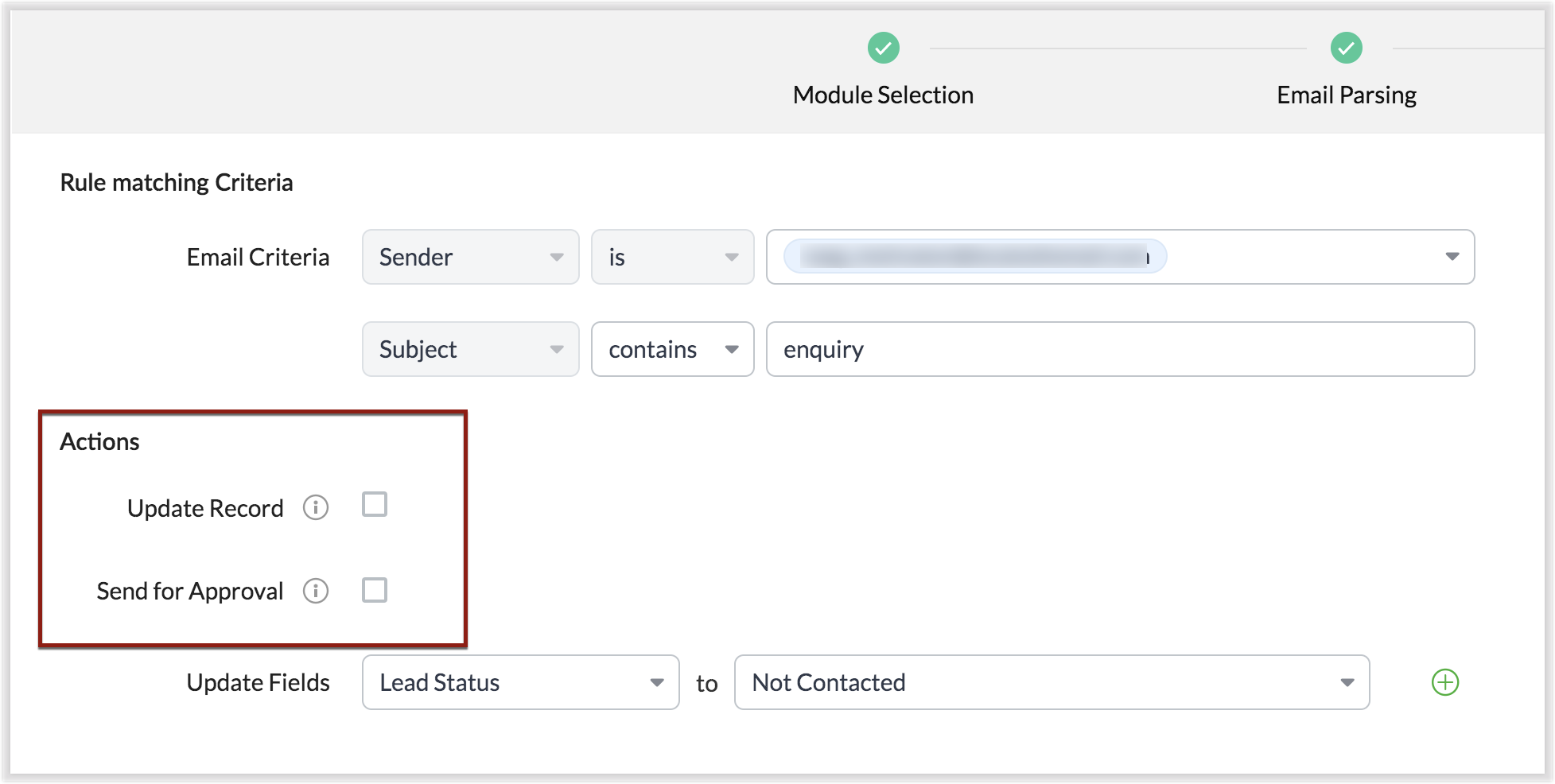
Task: Open the Subject criteria dropdown
Action: tap(470, 349)
